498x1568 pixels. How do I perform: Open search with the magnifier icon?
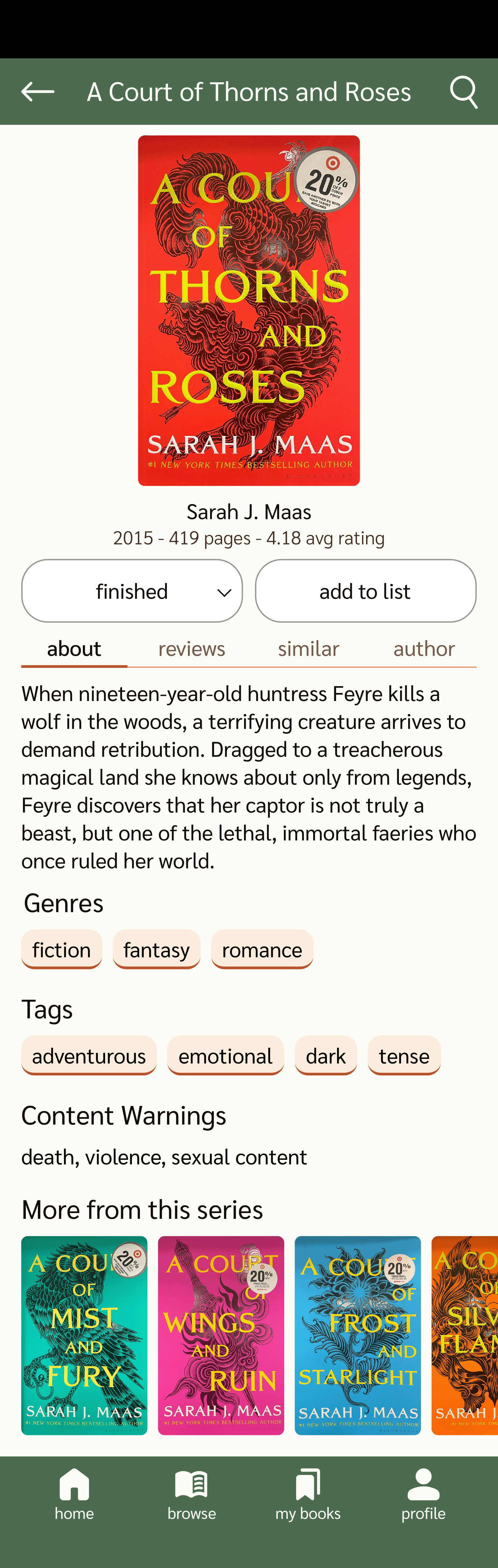463,92
